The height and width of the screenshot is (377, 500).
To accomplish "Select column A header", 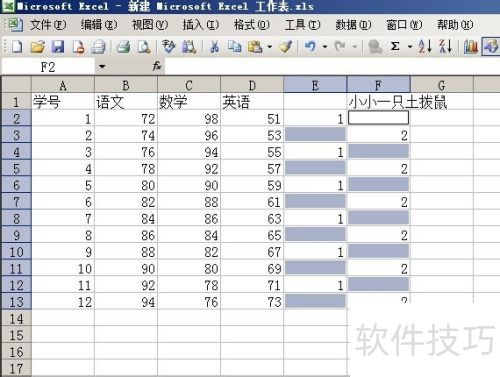I will click(63, 85).
